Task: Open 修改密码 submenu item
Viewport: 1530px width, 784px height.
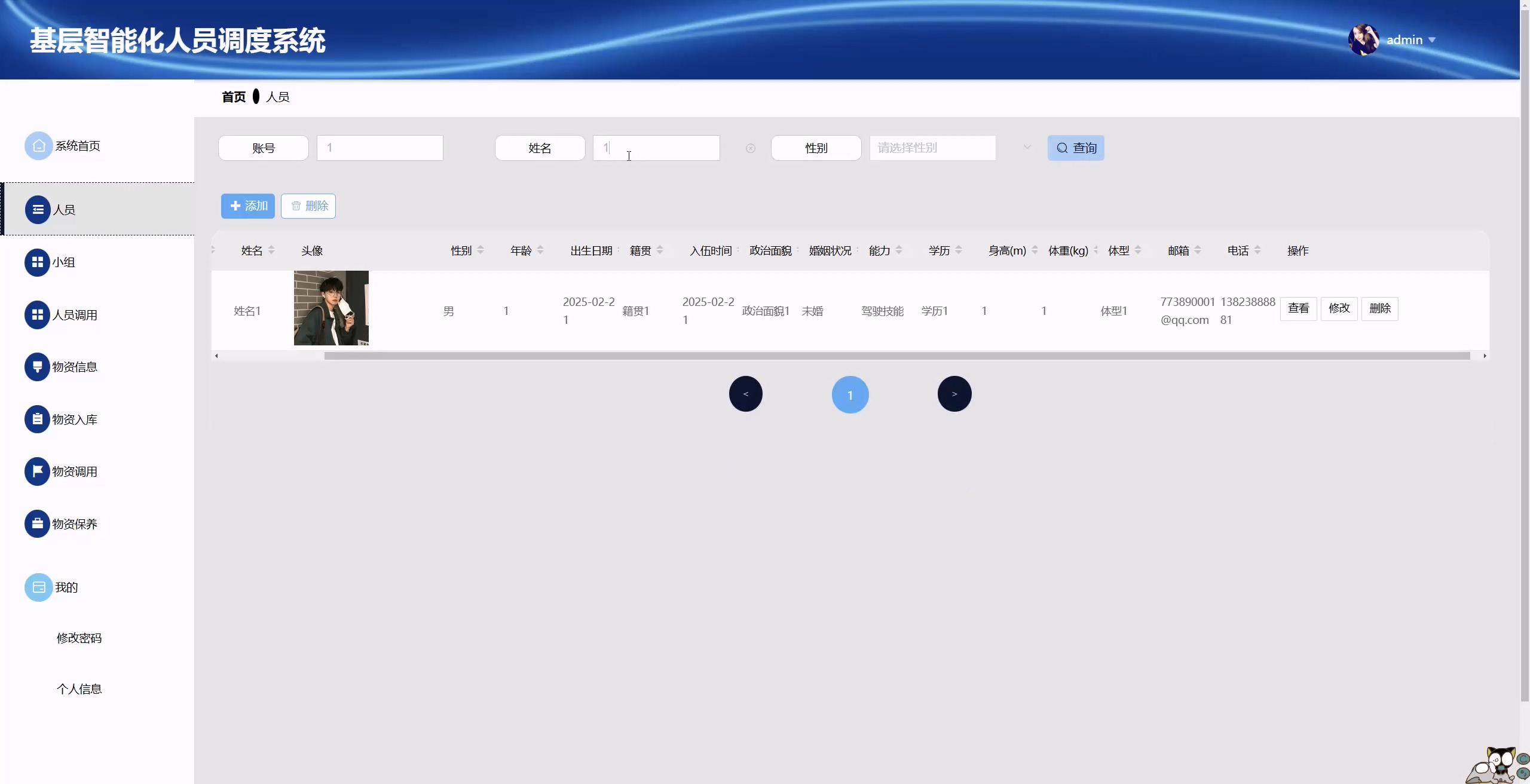Action: point(79,638)
